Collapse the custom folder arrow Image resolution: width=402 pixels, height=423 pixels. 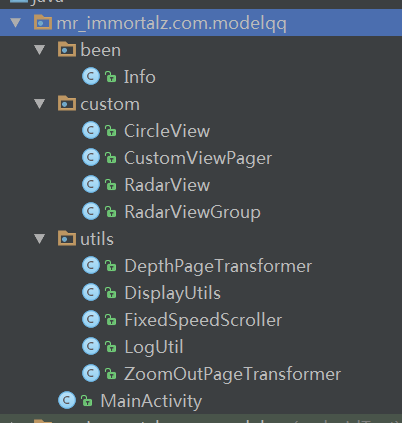(x=40, y=104)
